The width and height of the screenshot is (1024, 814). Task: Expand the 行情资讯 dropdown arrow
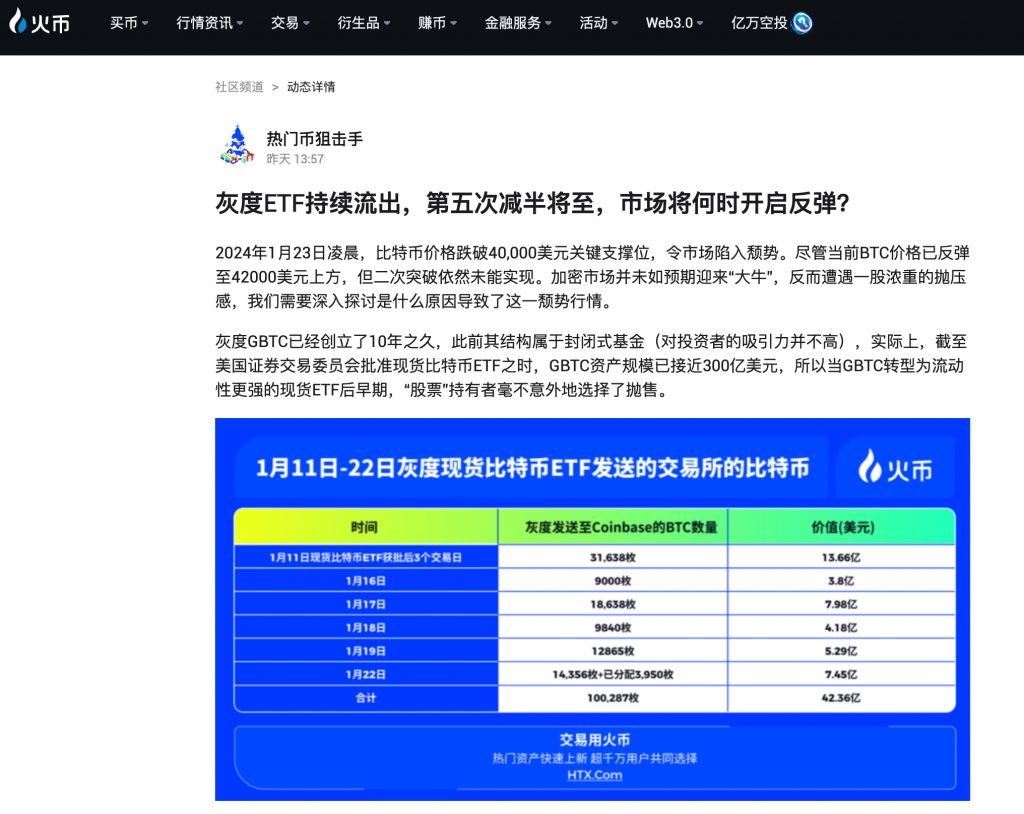coord(240,24)
